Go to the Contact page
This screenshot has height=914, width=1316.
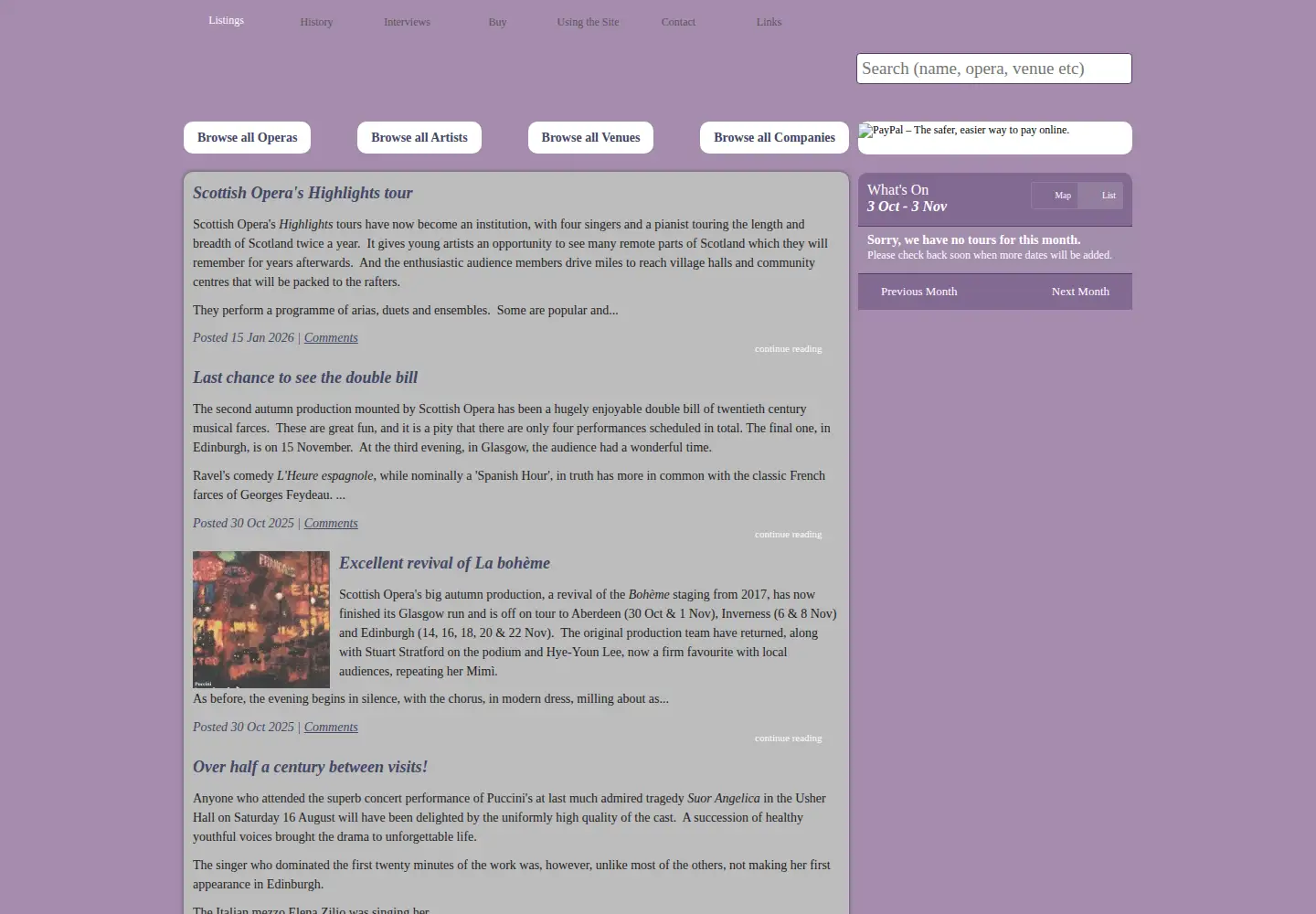[678, 22]
